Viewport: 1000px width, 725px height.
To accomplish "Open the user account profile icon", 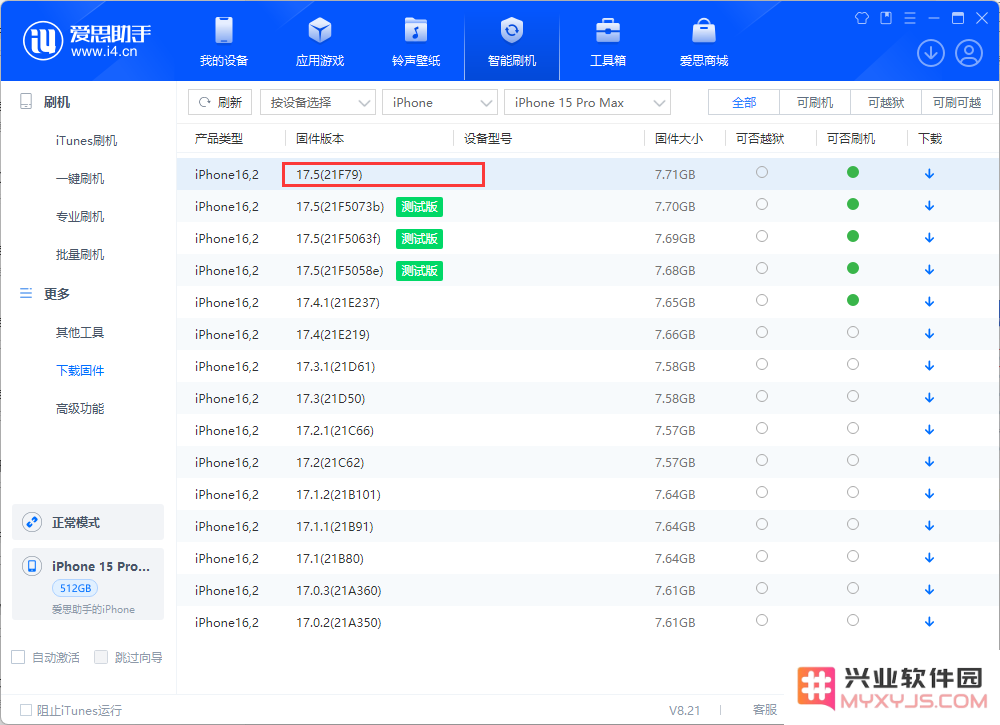I will pos(969,53).
